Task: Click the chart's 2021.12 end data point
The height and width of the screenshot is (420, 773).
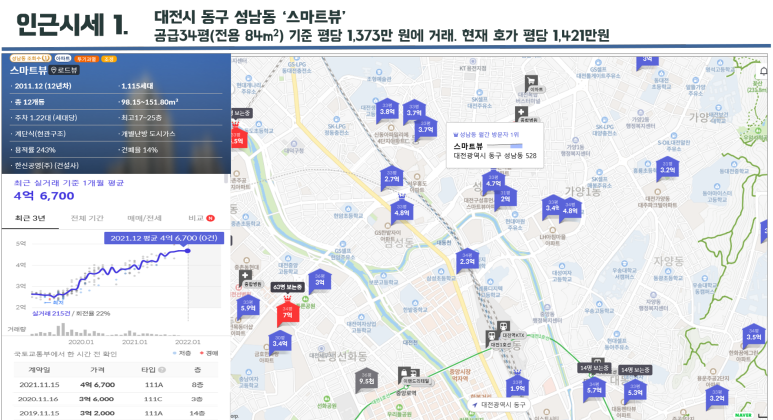Action: click(x=187, y=251)
